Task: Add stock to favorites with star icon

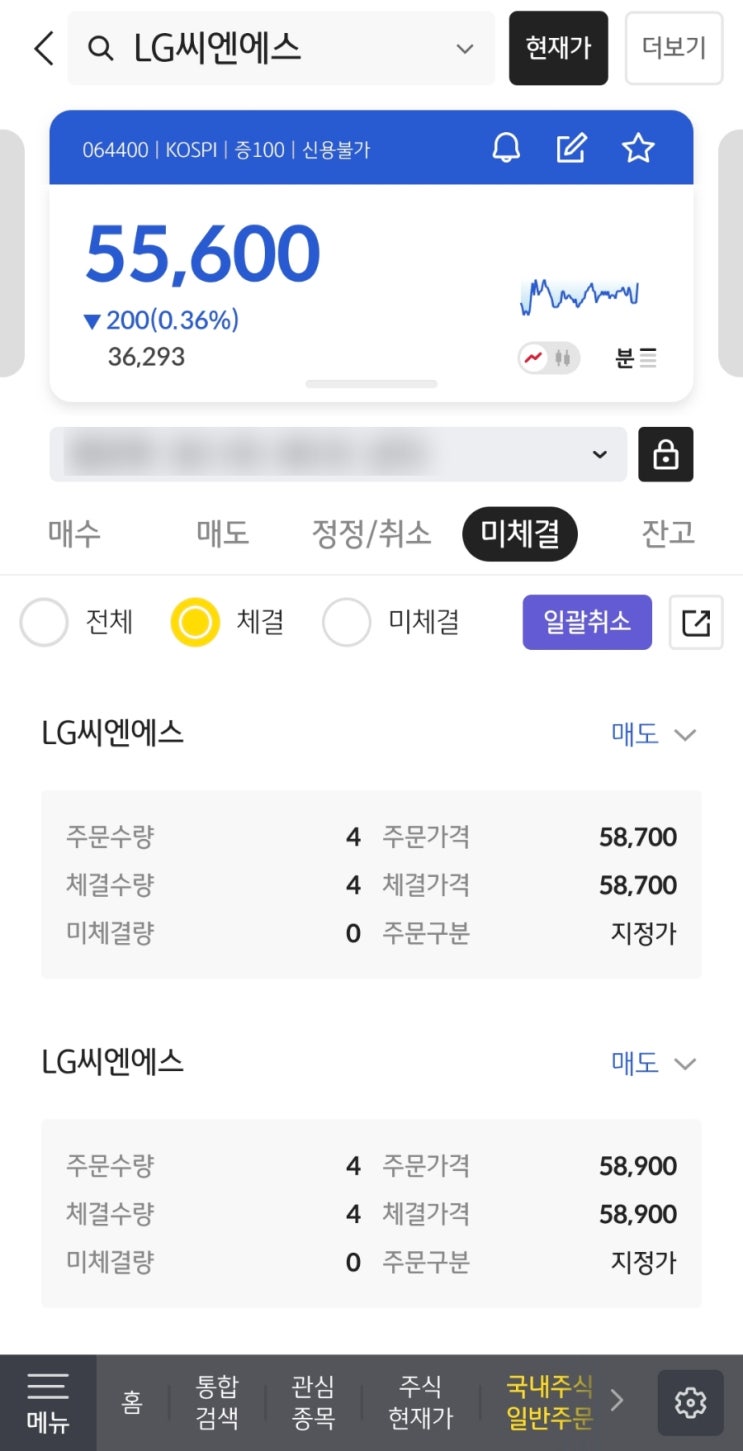Action: click(637, 149)
